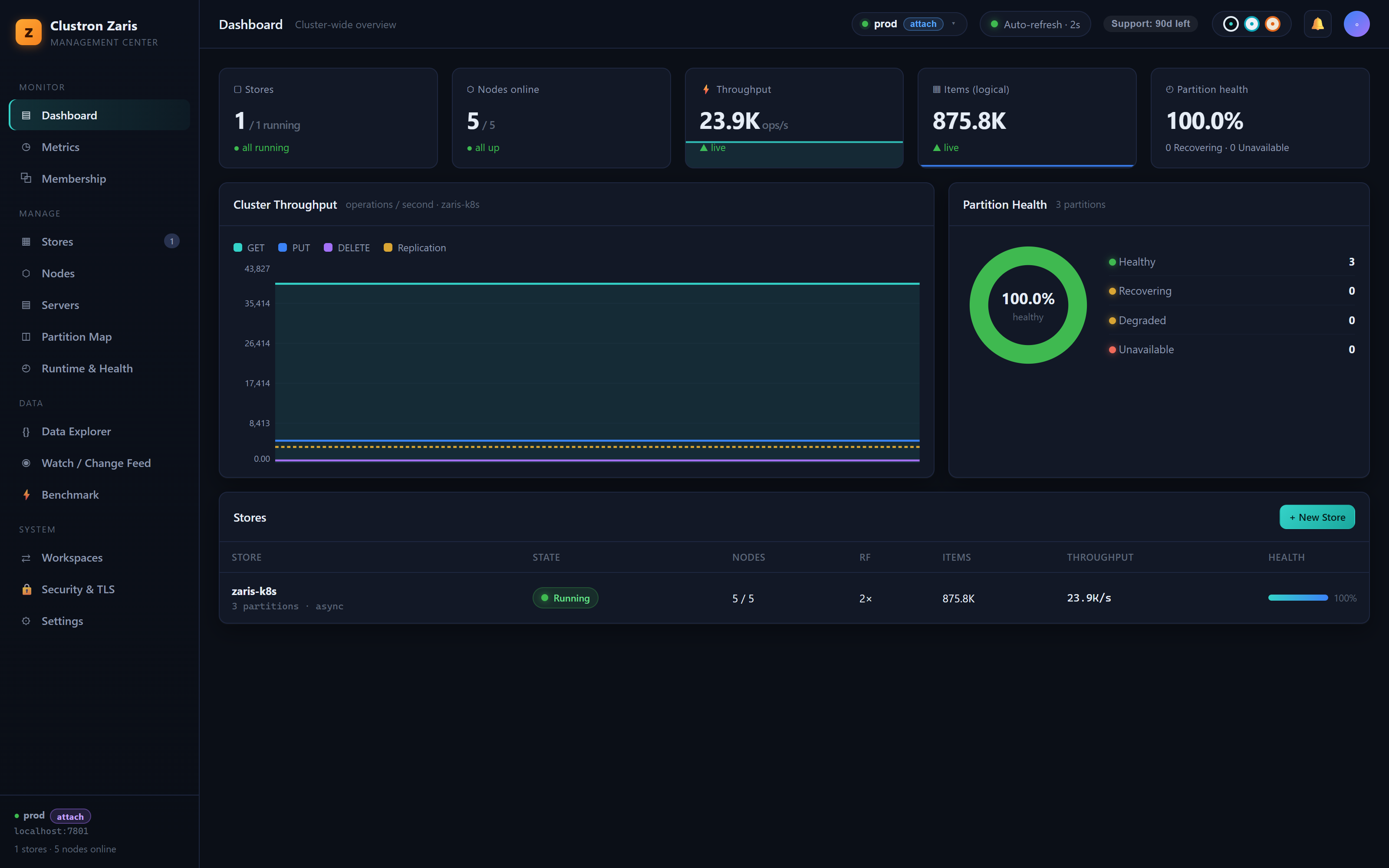Click the 100% health value

coord(1345,598)
